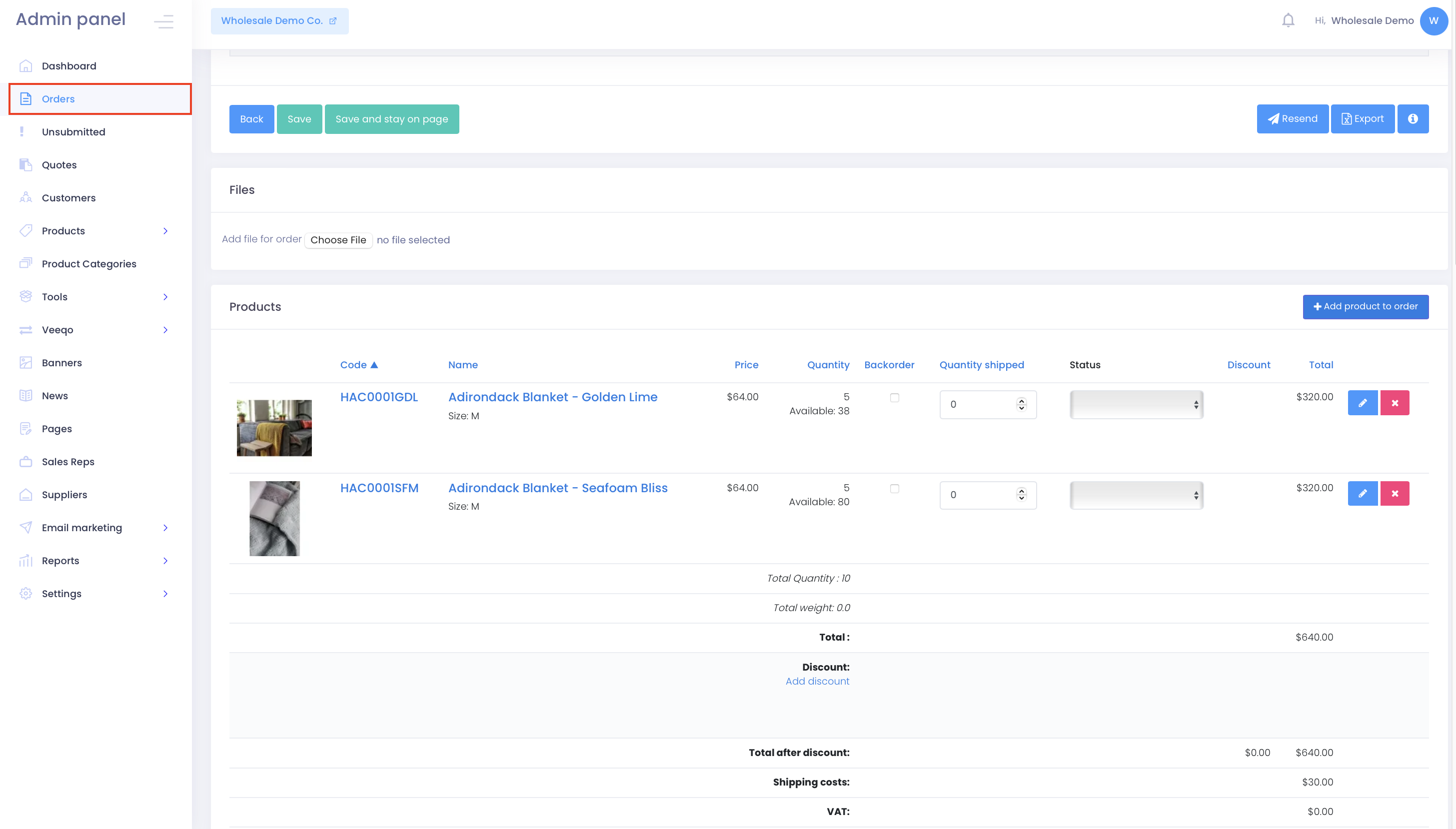This screenshot has width=1456, height=829.
Task: Open status dropdown for HAC0001GDL
Action: tap(1136, 404)
